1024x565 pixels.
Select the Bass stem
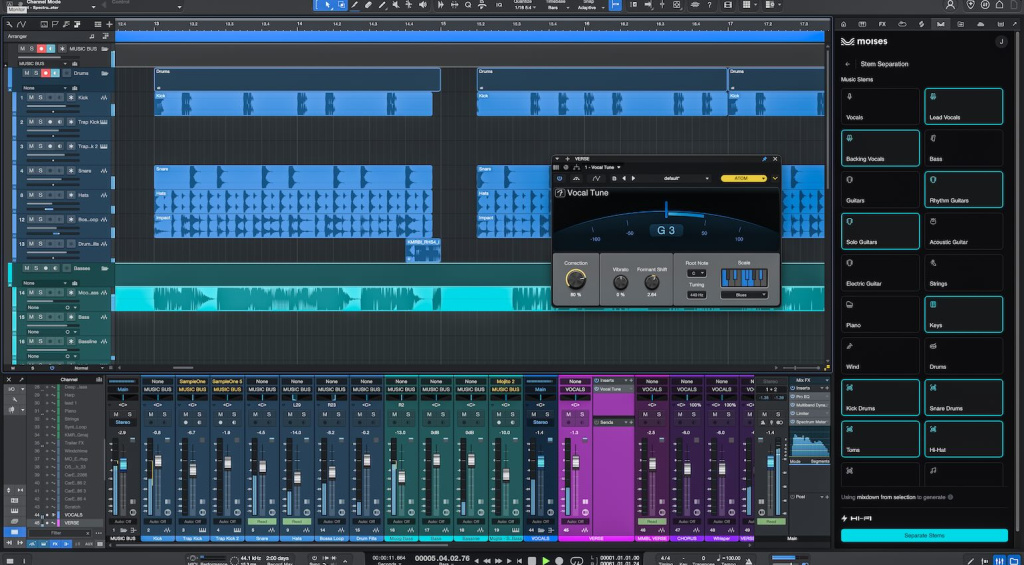pyautogui.click(x=963, y=148)
